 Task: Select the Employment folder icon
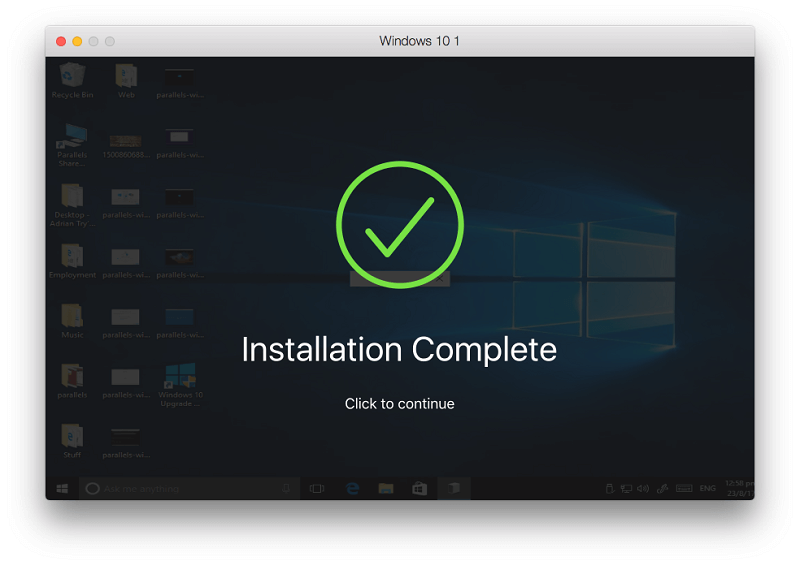tap(72, 261)
